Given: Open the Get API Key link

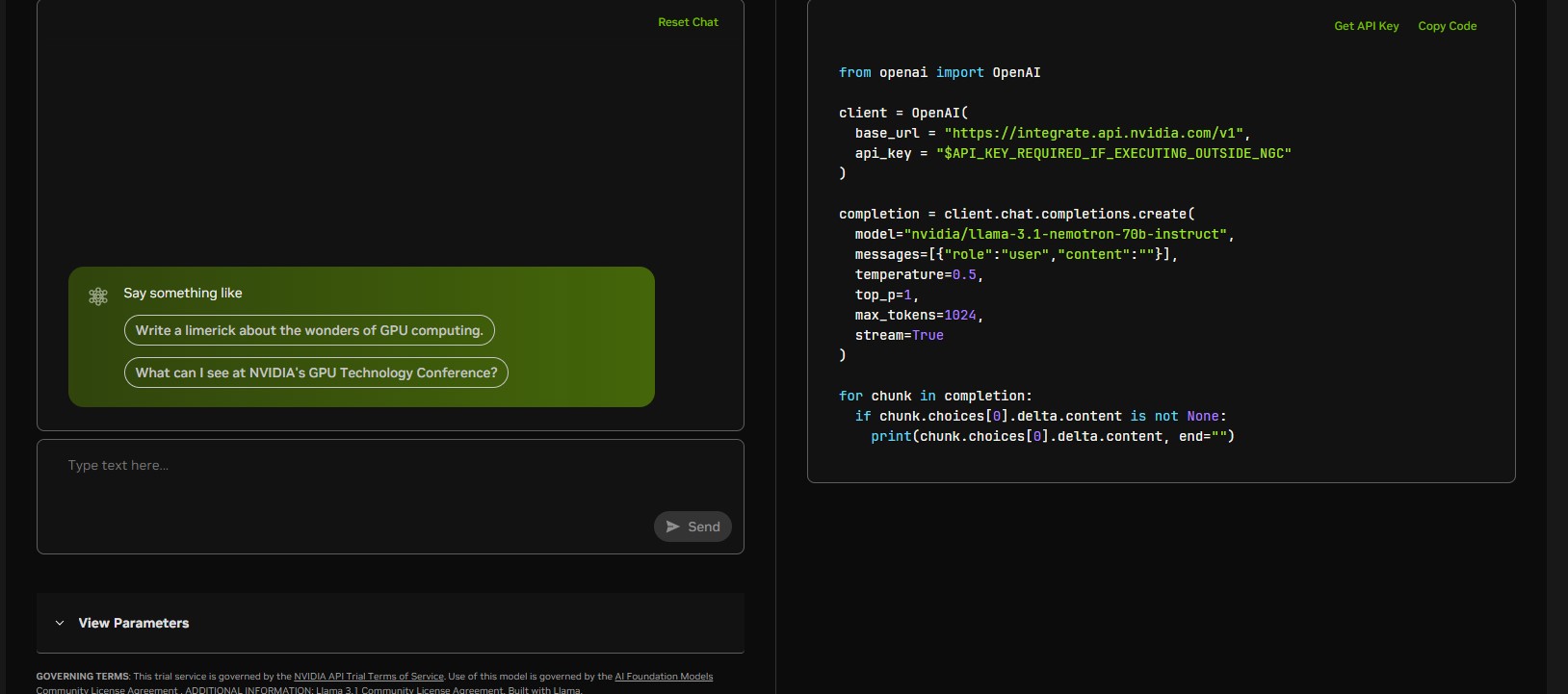Looking at the screenshot, I should click(1366, 26).
